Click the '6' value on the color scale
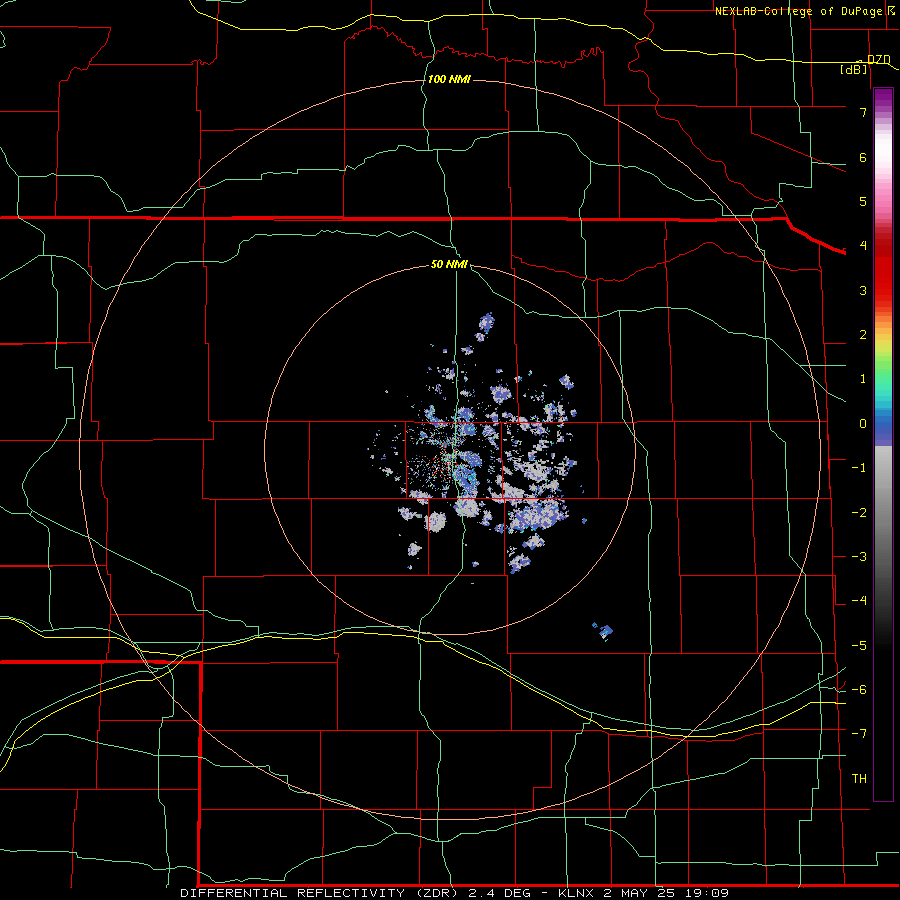Viewport: 900px width, 900px height. coord(863,157)
